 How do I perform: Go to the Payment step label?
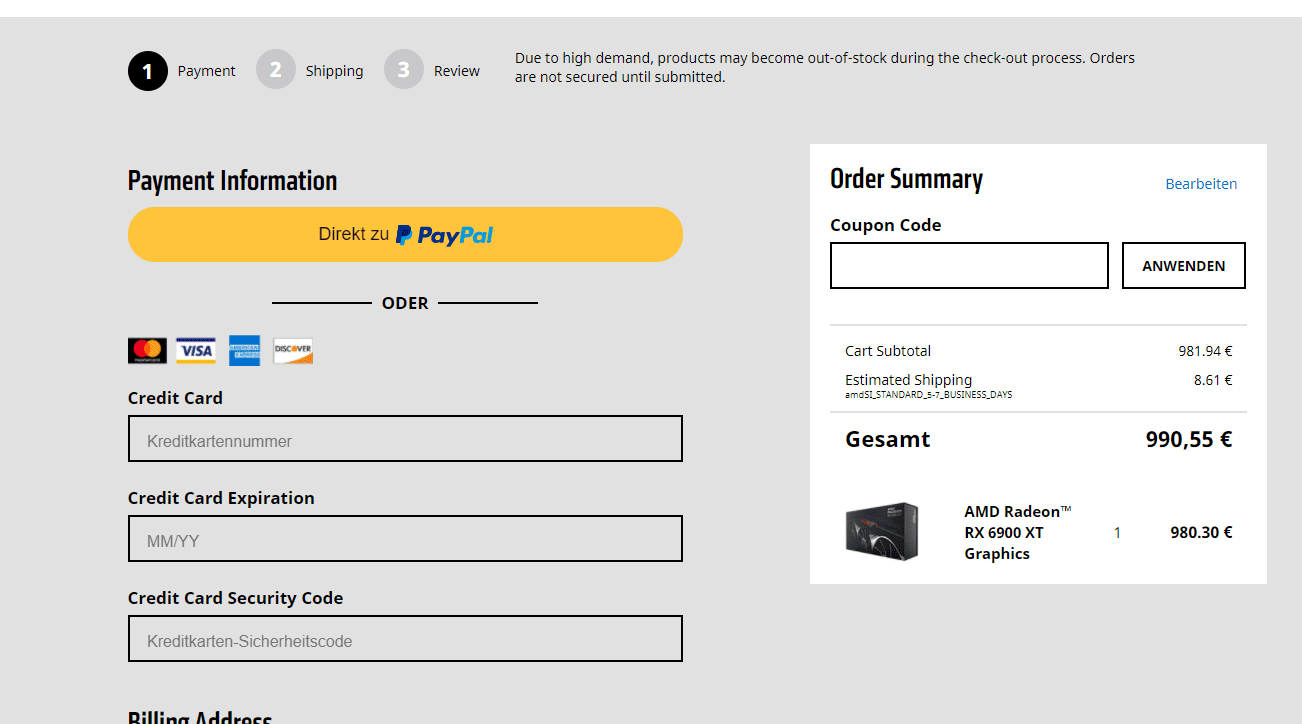tap(206, 71)
